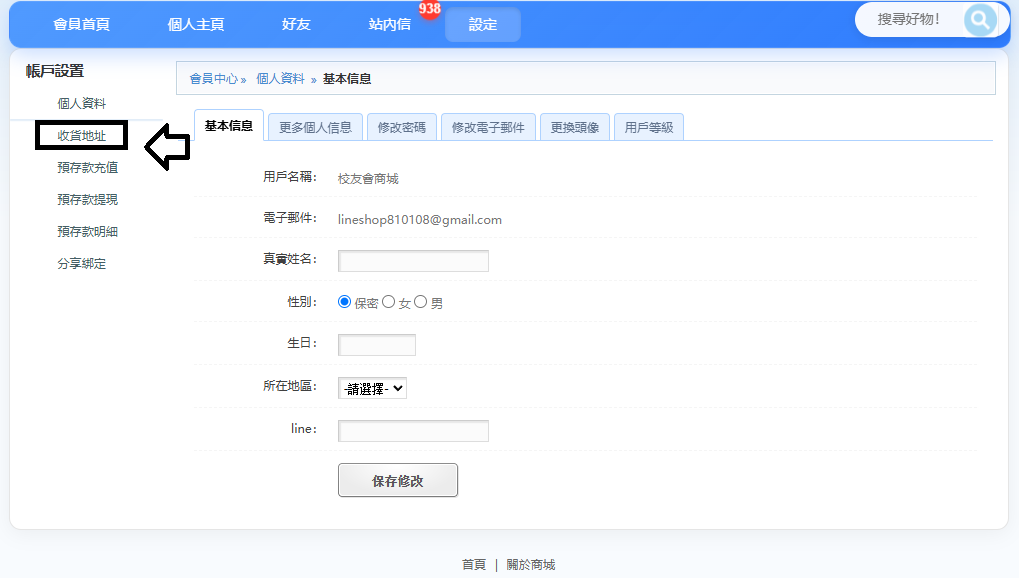Select the 男 gender radio button
1019x578 pixels.
(421, 302)
